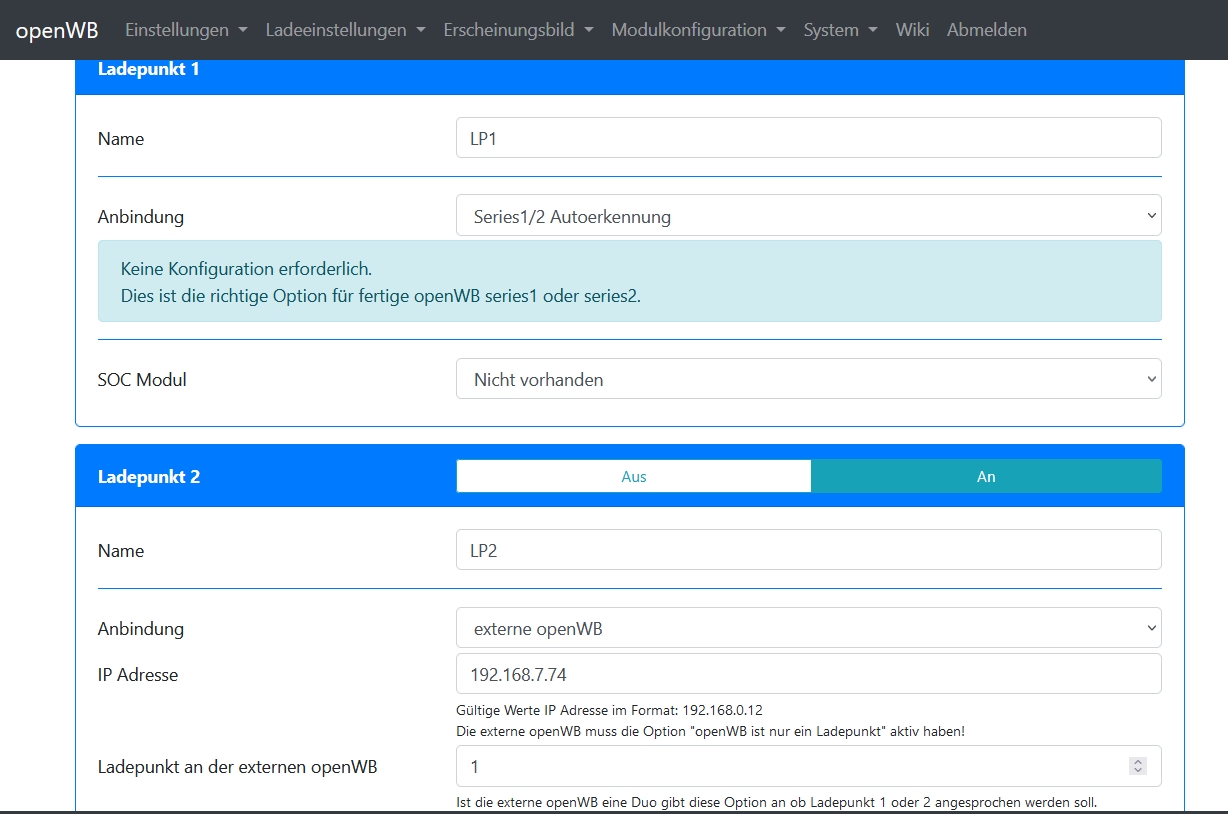The width and height of the screenshot is (1228, 814).
Task: Click the LP2 name input field
Action: 808,550
